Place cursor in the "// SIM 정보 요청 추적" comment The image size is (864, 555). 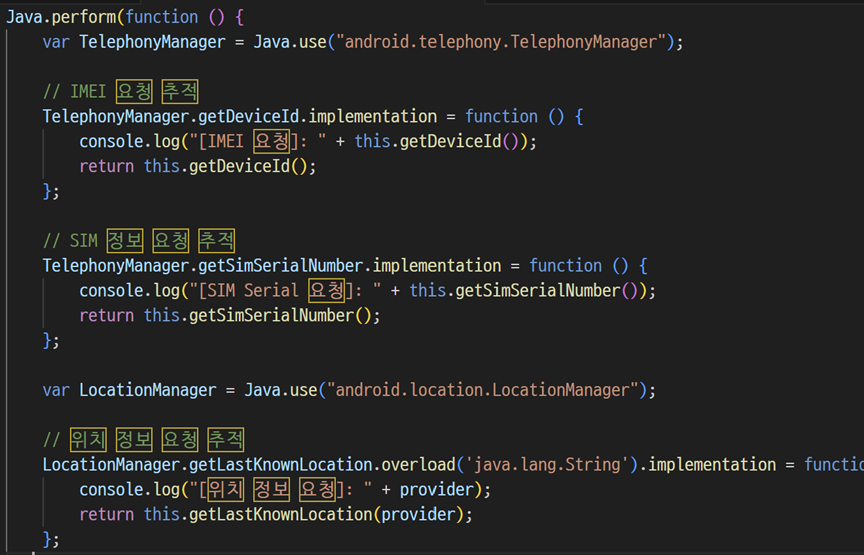(138, 241)
